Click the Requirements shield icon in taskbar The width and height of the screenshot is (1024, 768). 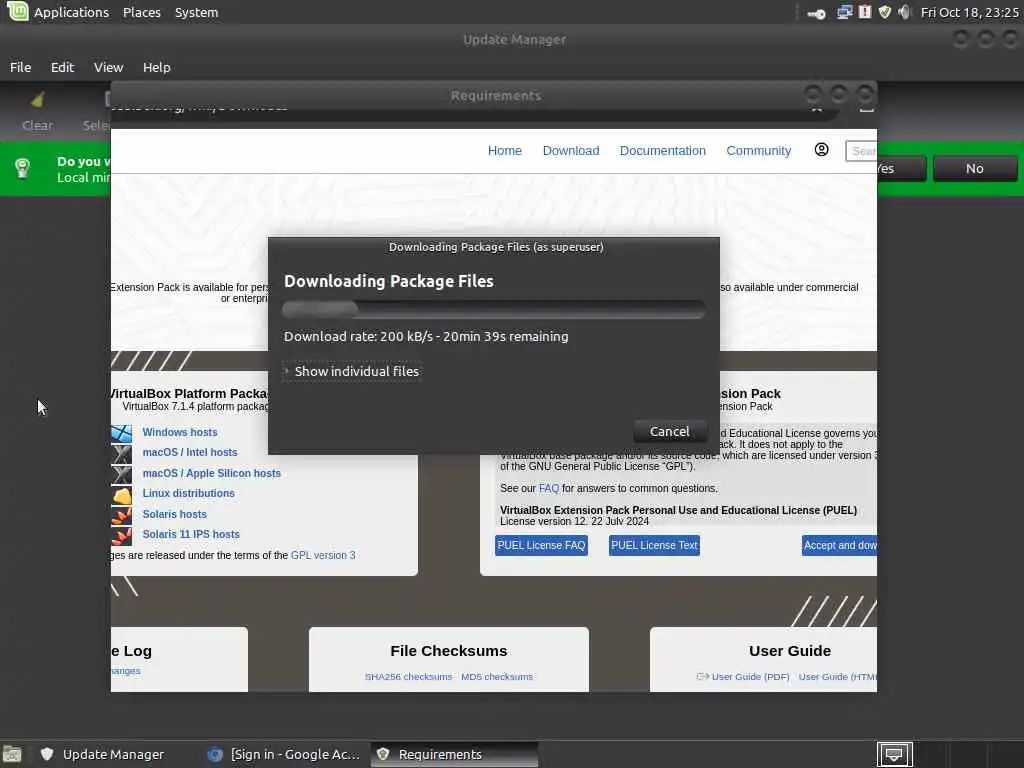(x=383, y=754)
